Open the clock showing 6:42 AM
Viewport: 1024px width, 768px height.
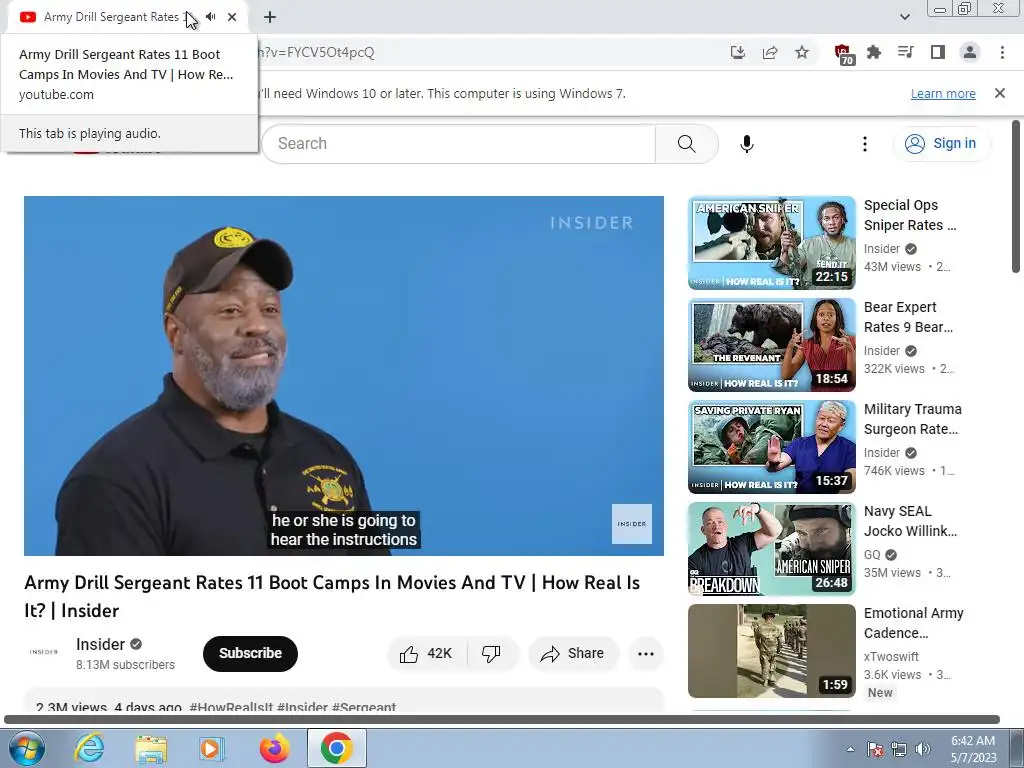pos(973,749)
